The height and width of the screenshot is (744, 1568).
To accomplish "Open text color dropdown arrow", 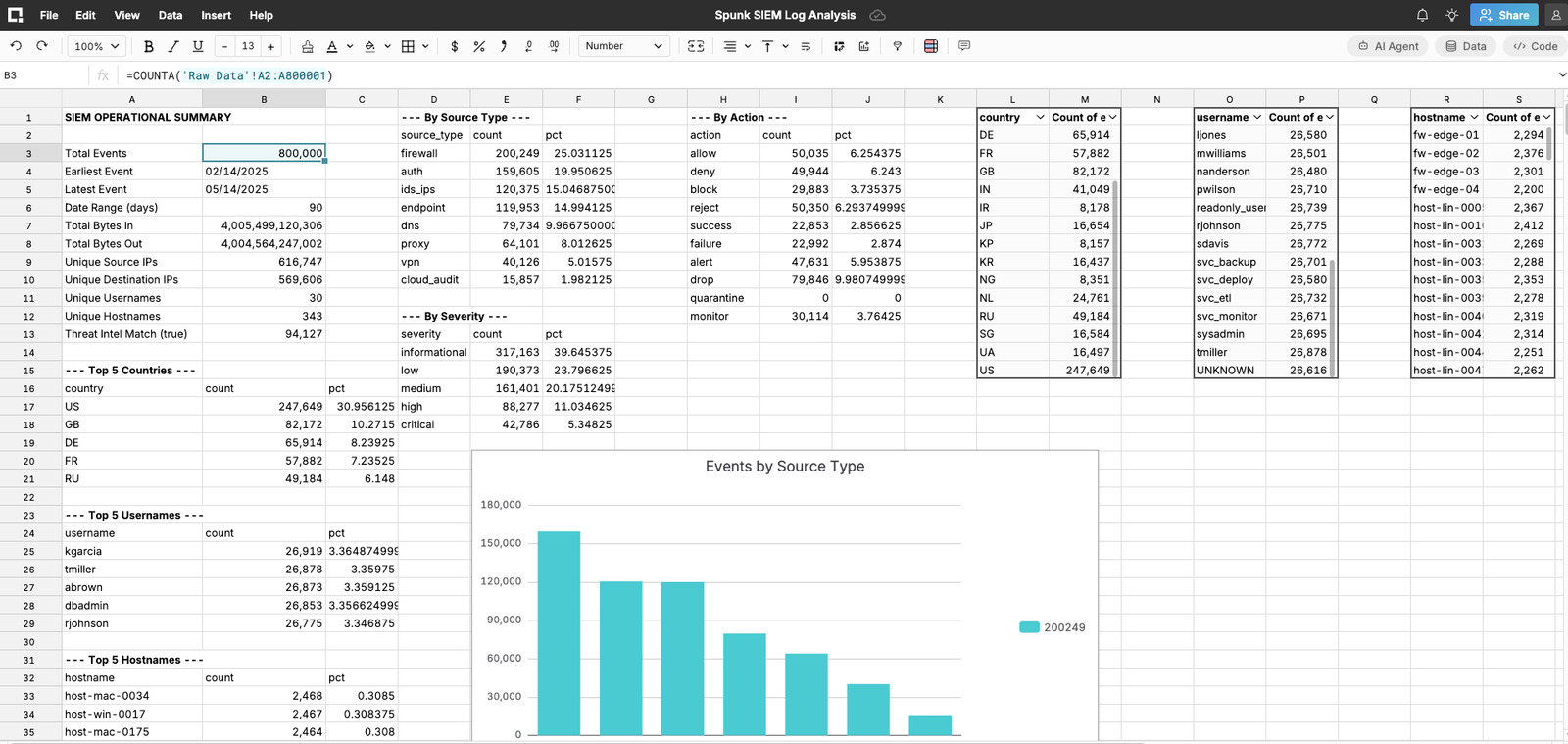I will [x=350, y=46].
